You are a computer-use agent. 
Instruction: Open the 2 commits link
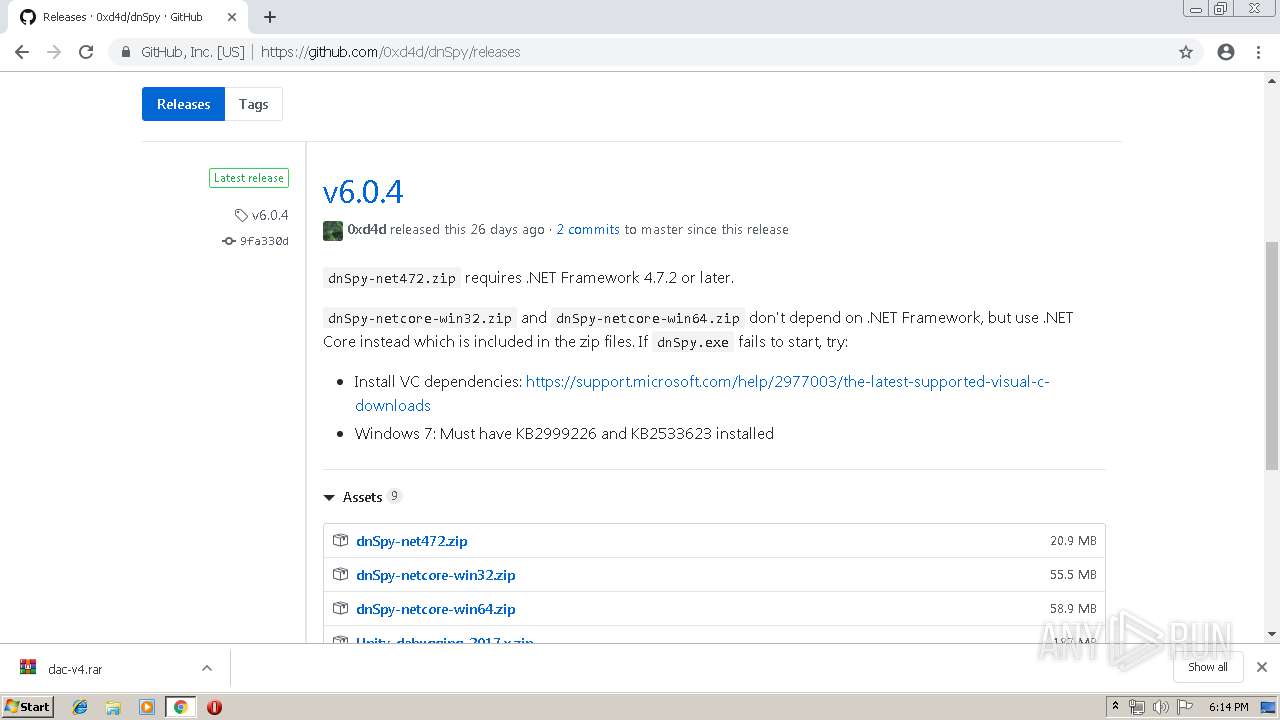[588, 229]
